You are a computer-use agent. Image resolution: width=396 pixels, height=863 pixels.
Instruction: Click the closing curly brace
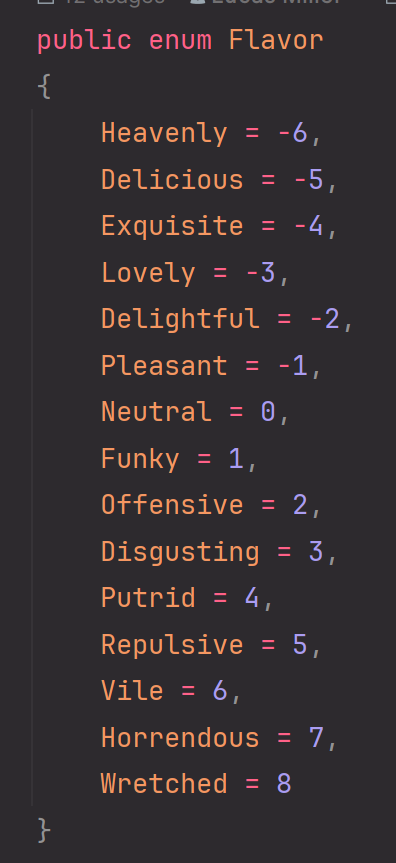coord(44,831)
